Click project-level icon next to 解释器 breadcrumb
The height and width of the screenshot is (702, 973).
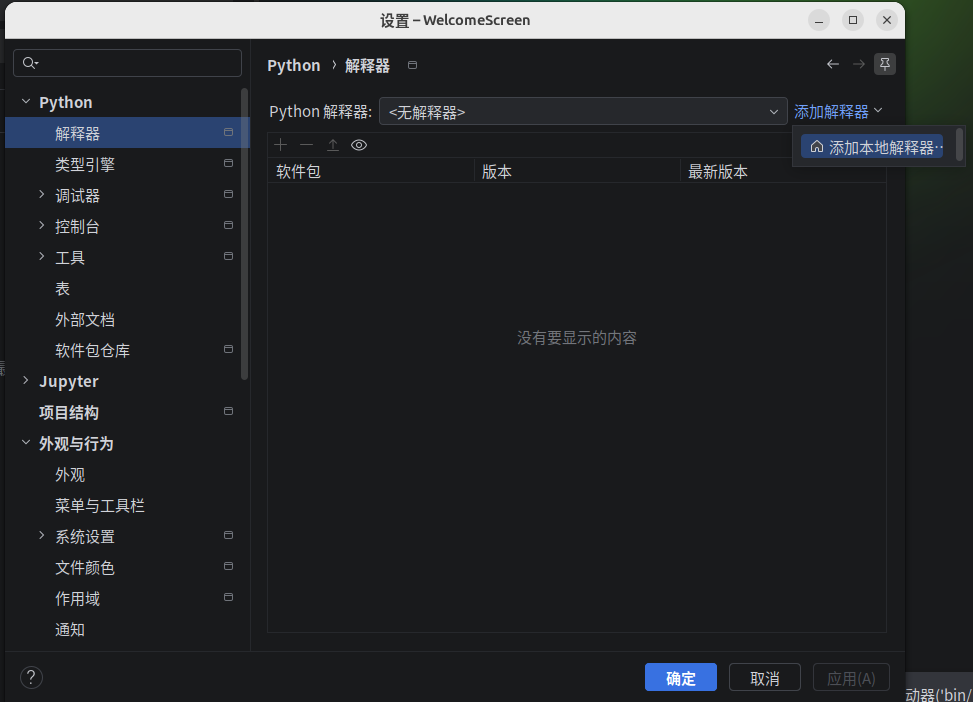412,65
